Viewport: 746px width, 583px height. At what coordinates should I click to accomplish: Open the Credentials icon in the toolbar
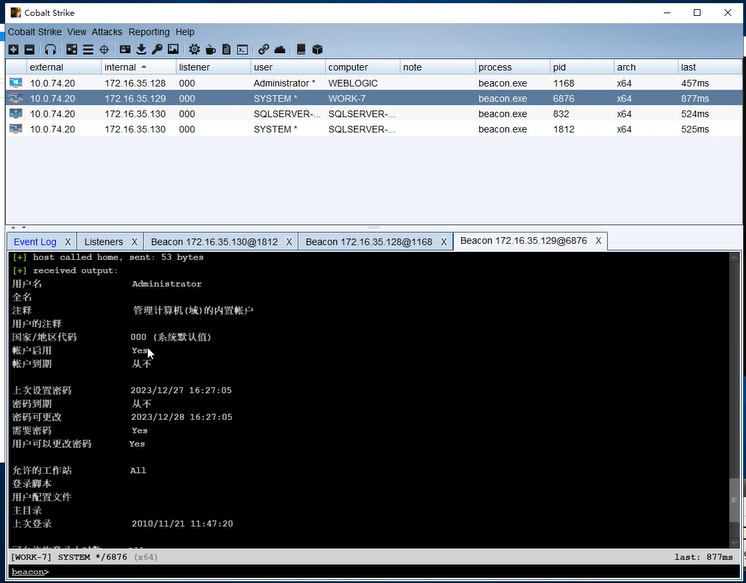click(x=125, y=49)
